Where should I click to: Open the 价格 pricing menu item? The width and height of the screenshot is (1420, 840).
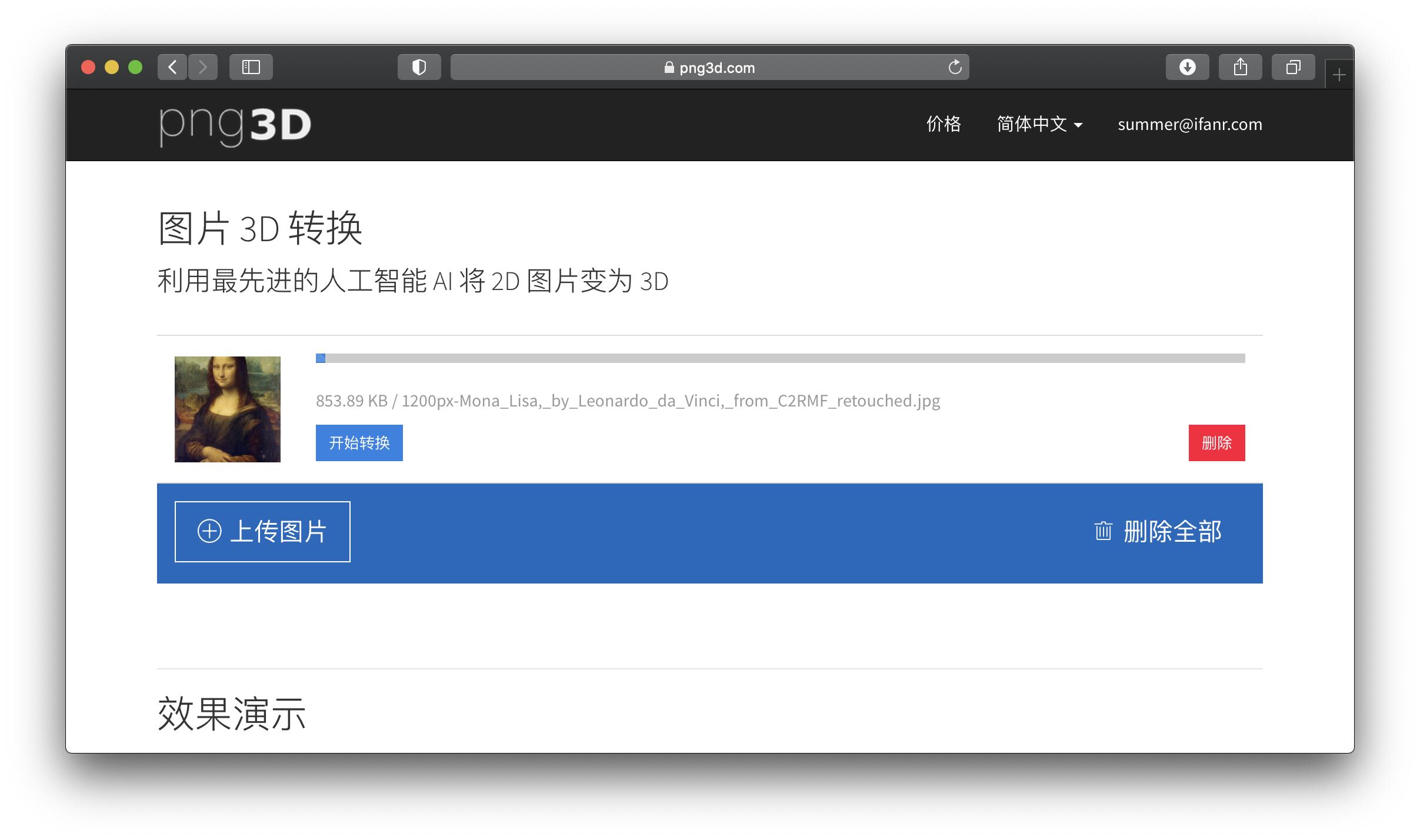pos(944,124)
